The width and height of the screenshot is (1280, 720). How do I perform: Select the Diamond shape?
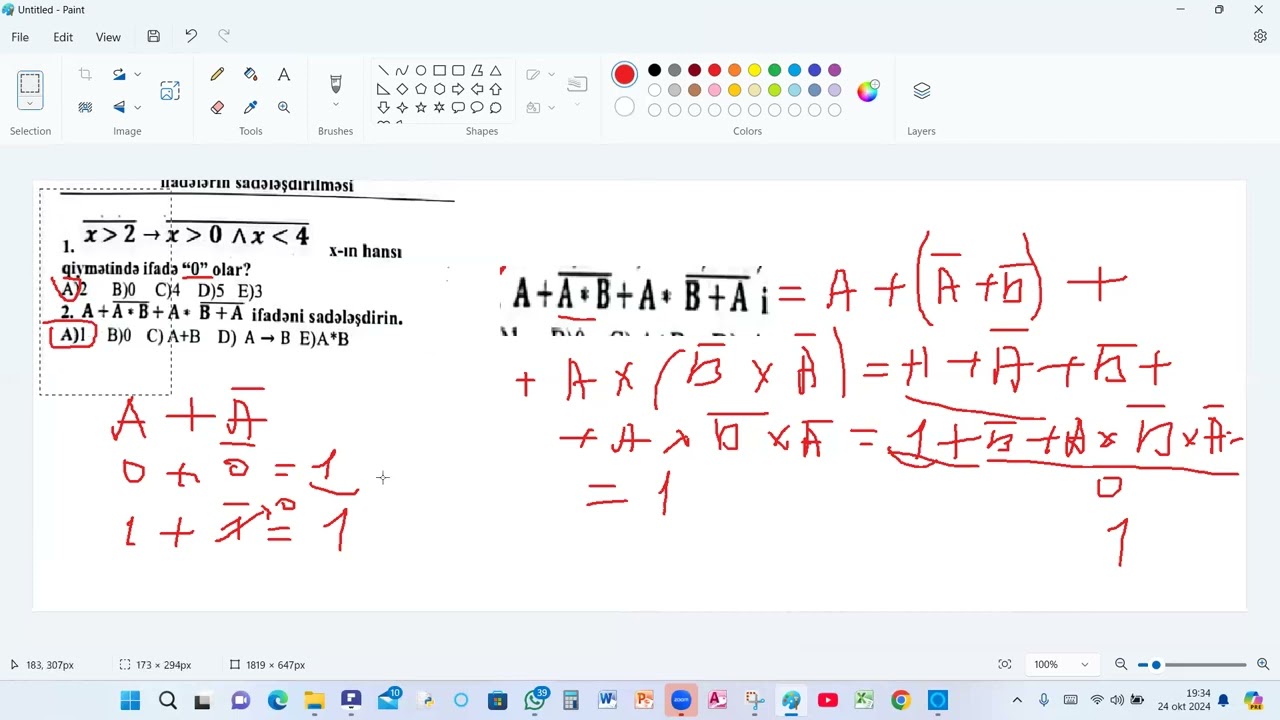pos(402,89)
